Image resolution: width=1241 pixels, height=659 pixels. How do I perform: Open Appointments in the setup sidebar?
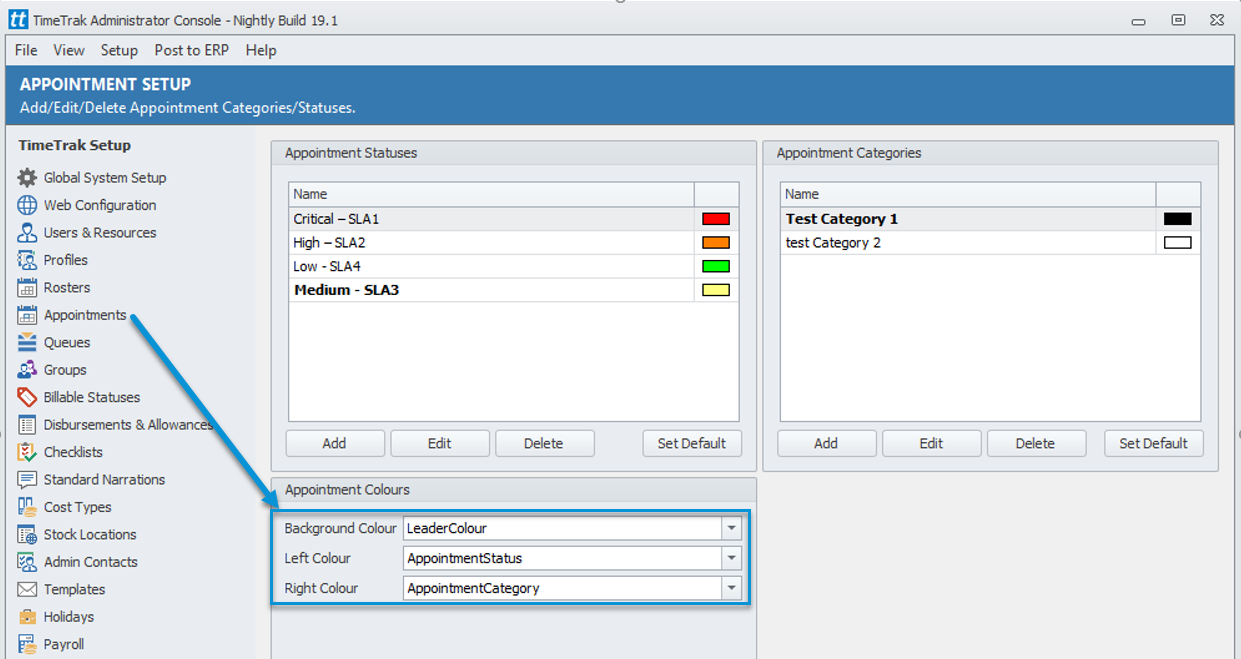(85, 315)
